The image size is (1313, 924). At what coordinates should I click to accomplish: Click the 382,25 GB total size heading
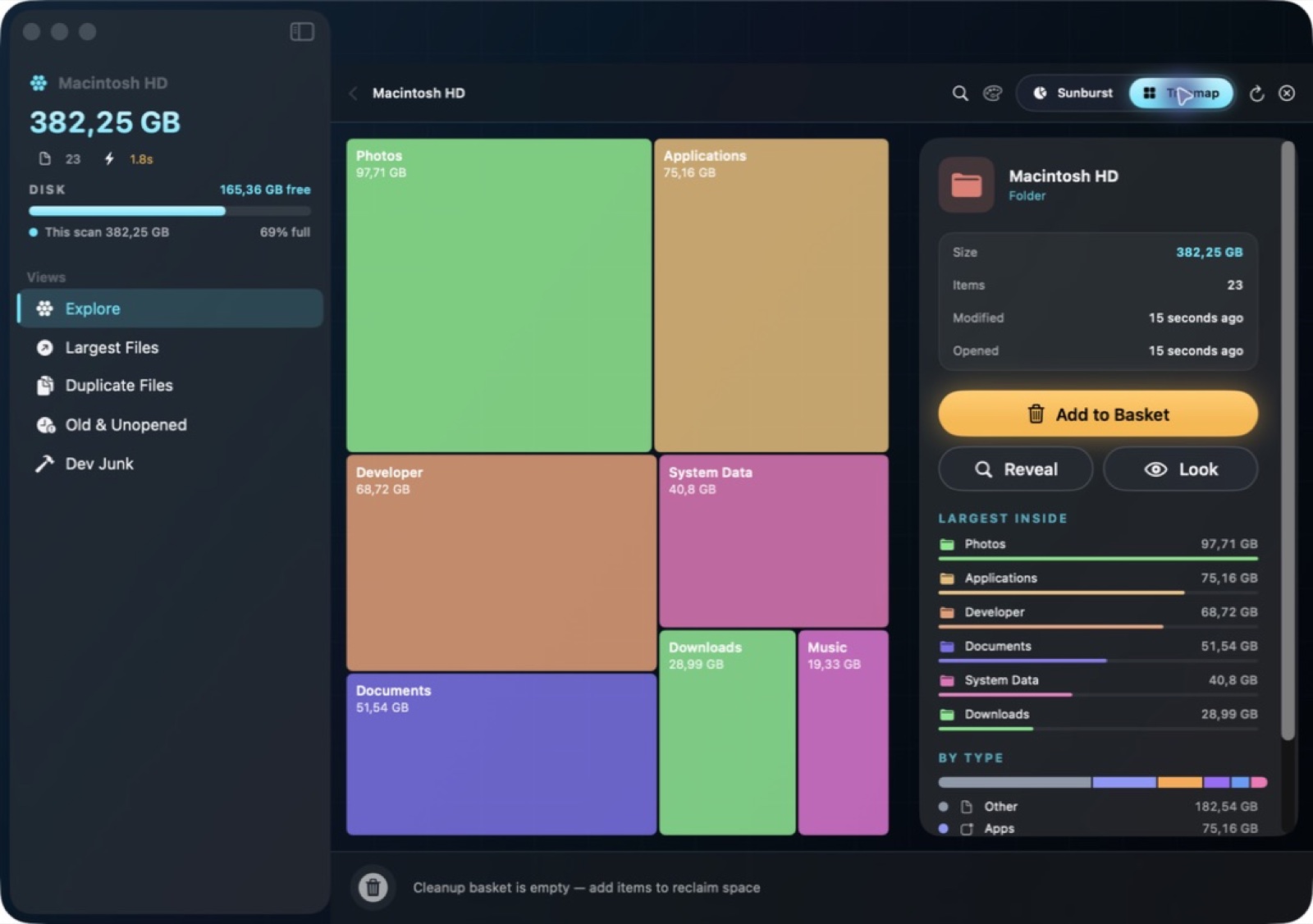pos(105,122)
